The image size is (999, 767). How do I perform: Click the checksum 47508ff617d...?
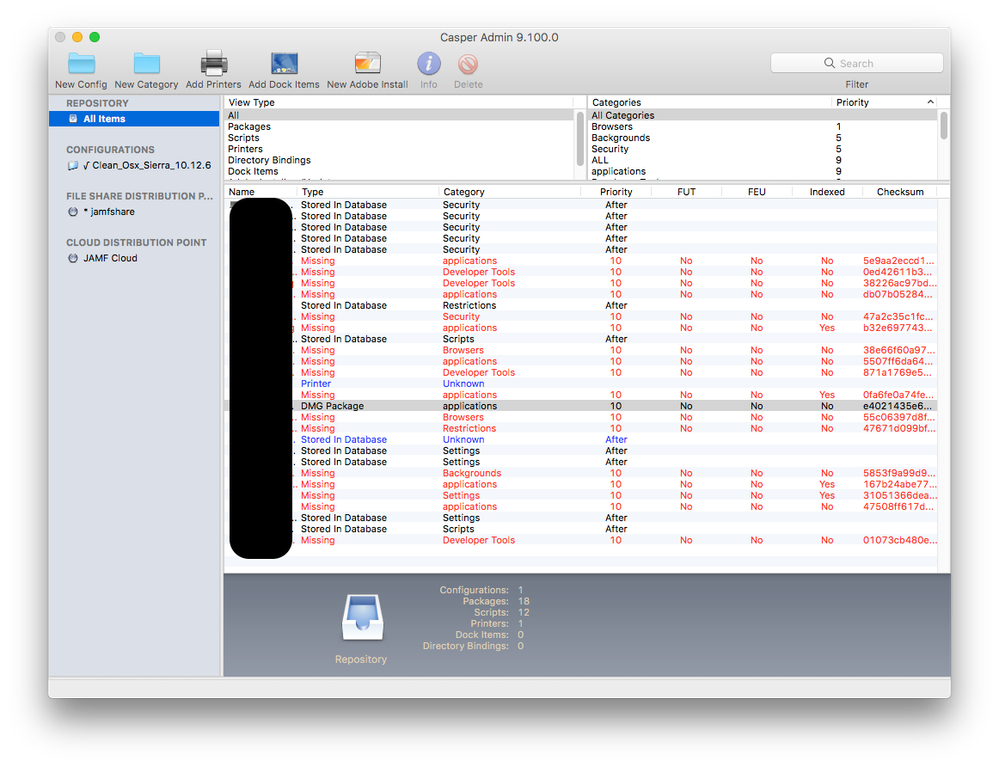[898, 506]
